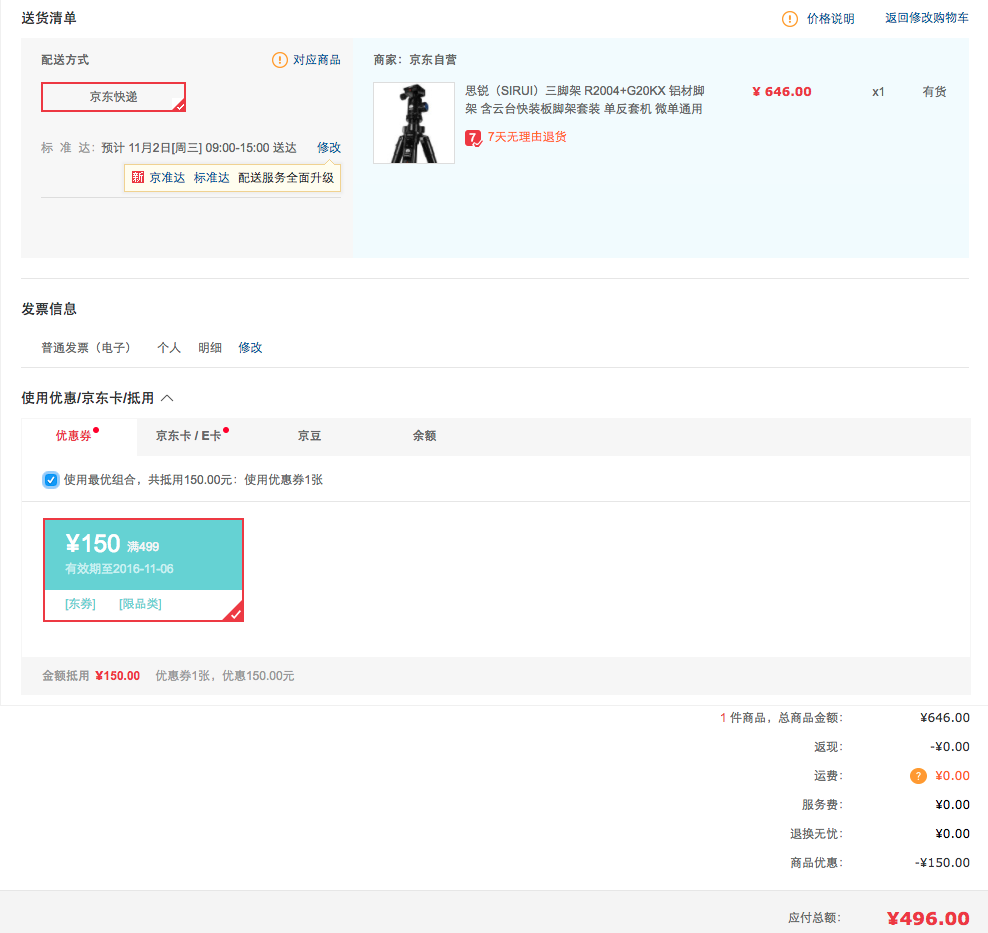Click the 普通发票(电子) text
This screenshot has width=988, height=933.
[86, 348]
